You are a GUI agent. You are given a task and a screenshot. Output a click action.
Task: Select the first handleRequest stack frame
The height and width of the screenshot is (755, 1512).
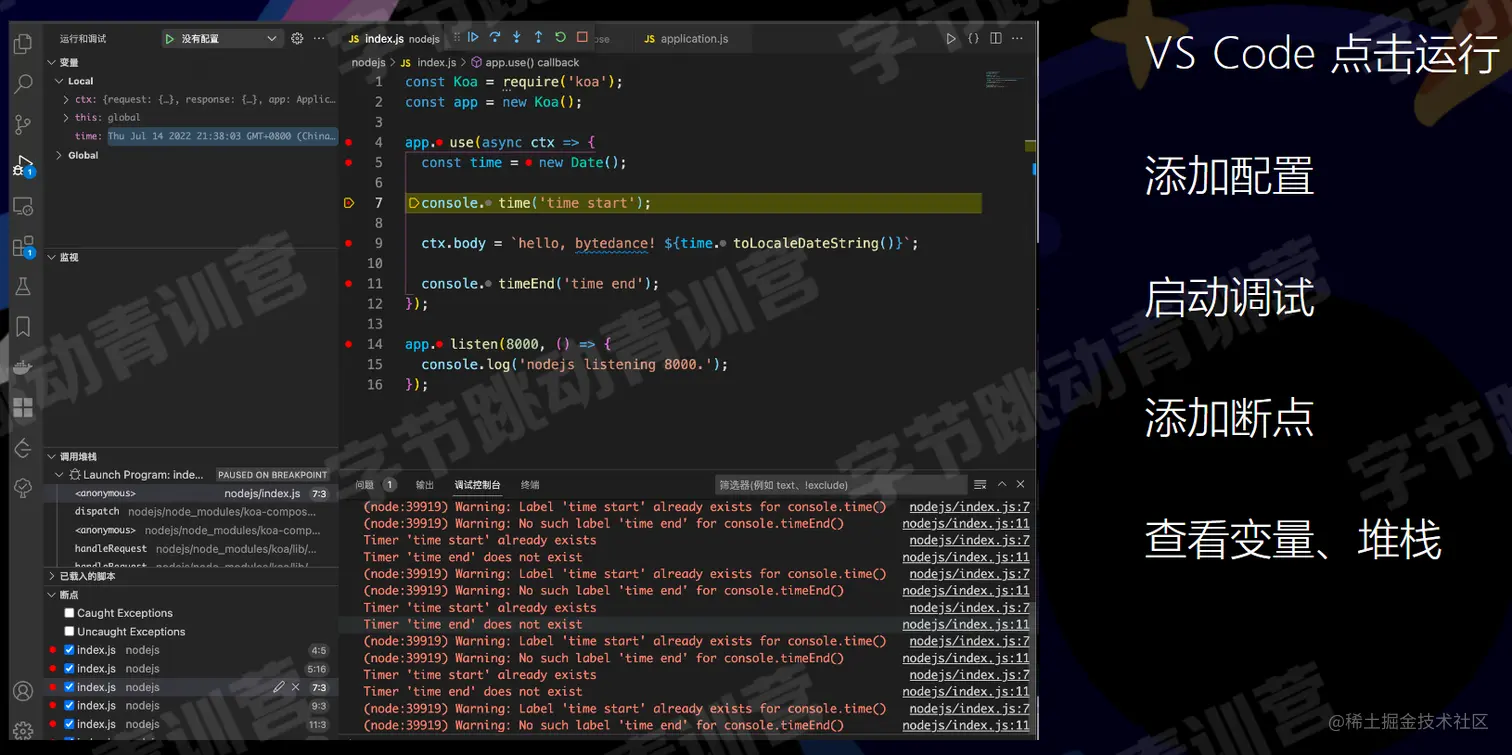click(191, 548)
